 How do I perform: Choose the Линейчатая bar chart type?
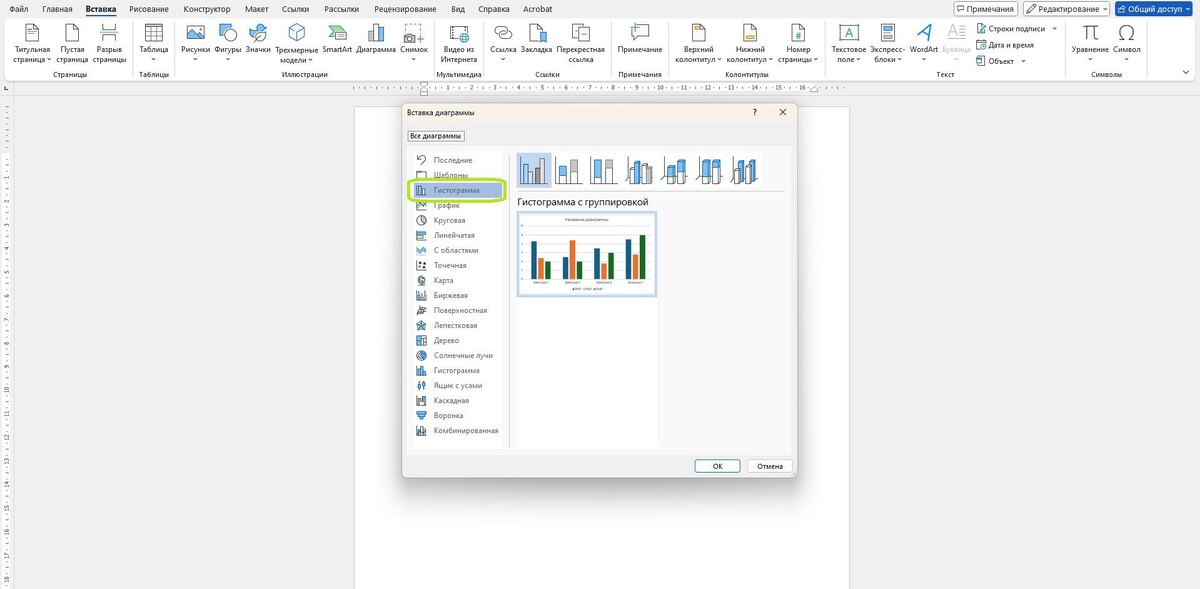pos(458,235)
